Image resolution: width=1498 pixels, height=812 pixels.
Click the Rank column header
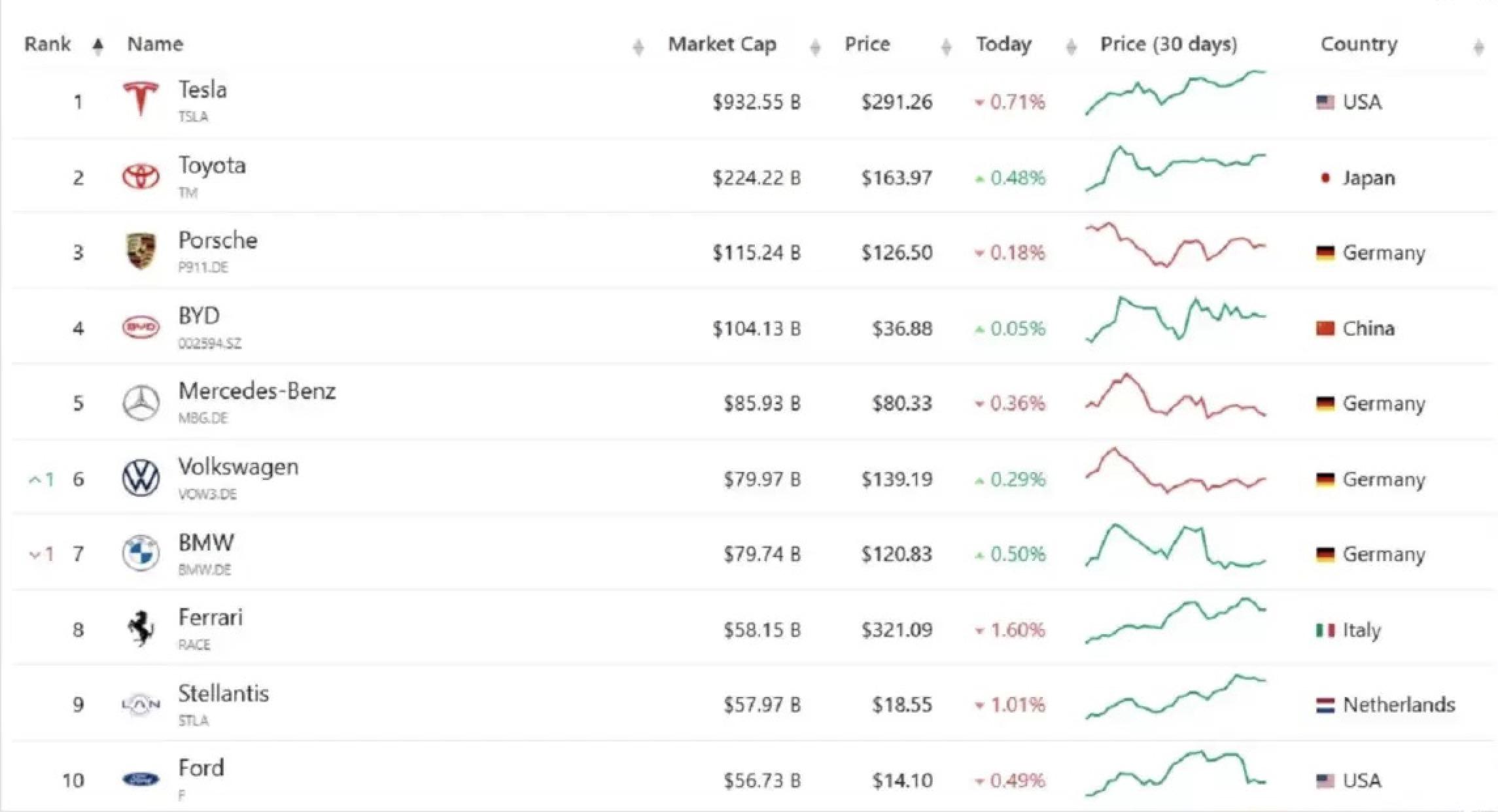48,44
